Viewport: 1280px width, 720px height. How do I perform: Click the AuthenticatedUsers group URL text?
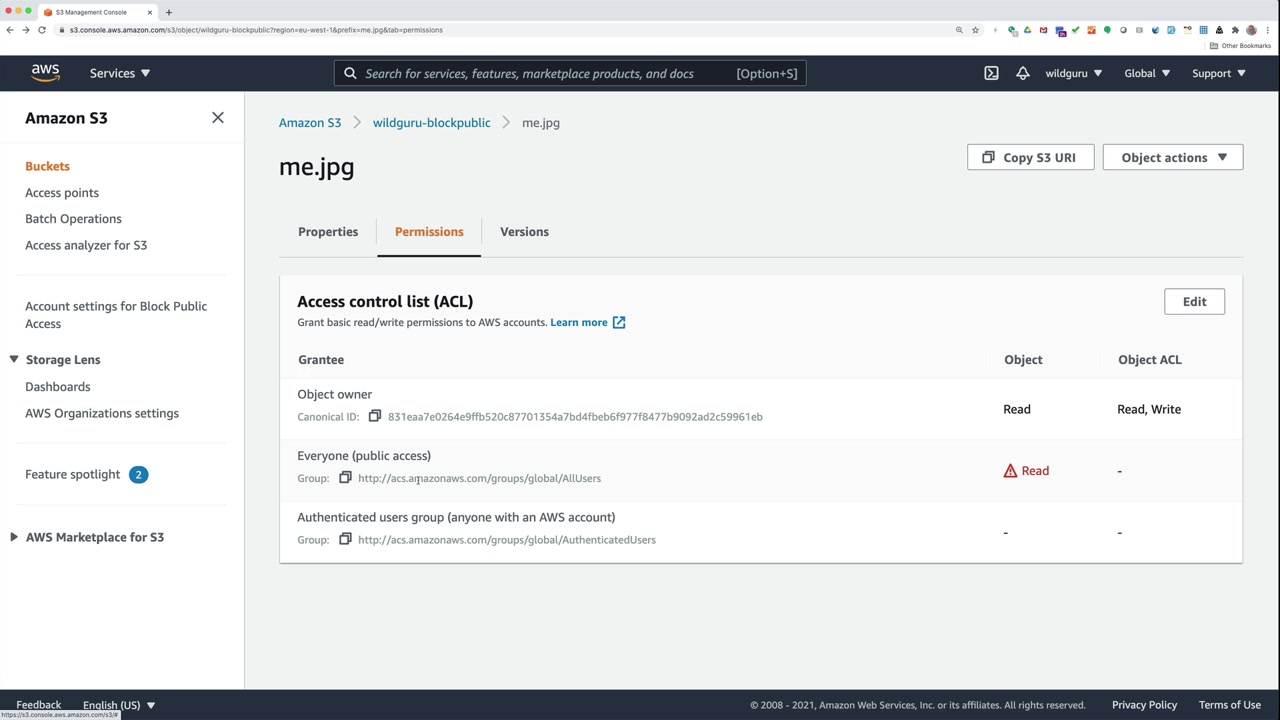tap(507, 540)
